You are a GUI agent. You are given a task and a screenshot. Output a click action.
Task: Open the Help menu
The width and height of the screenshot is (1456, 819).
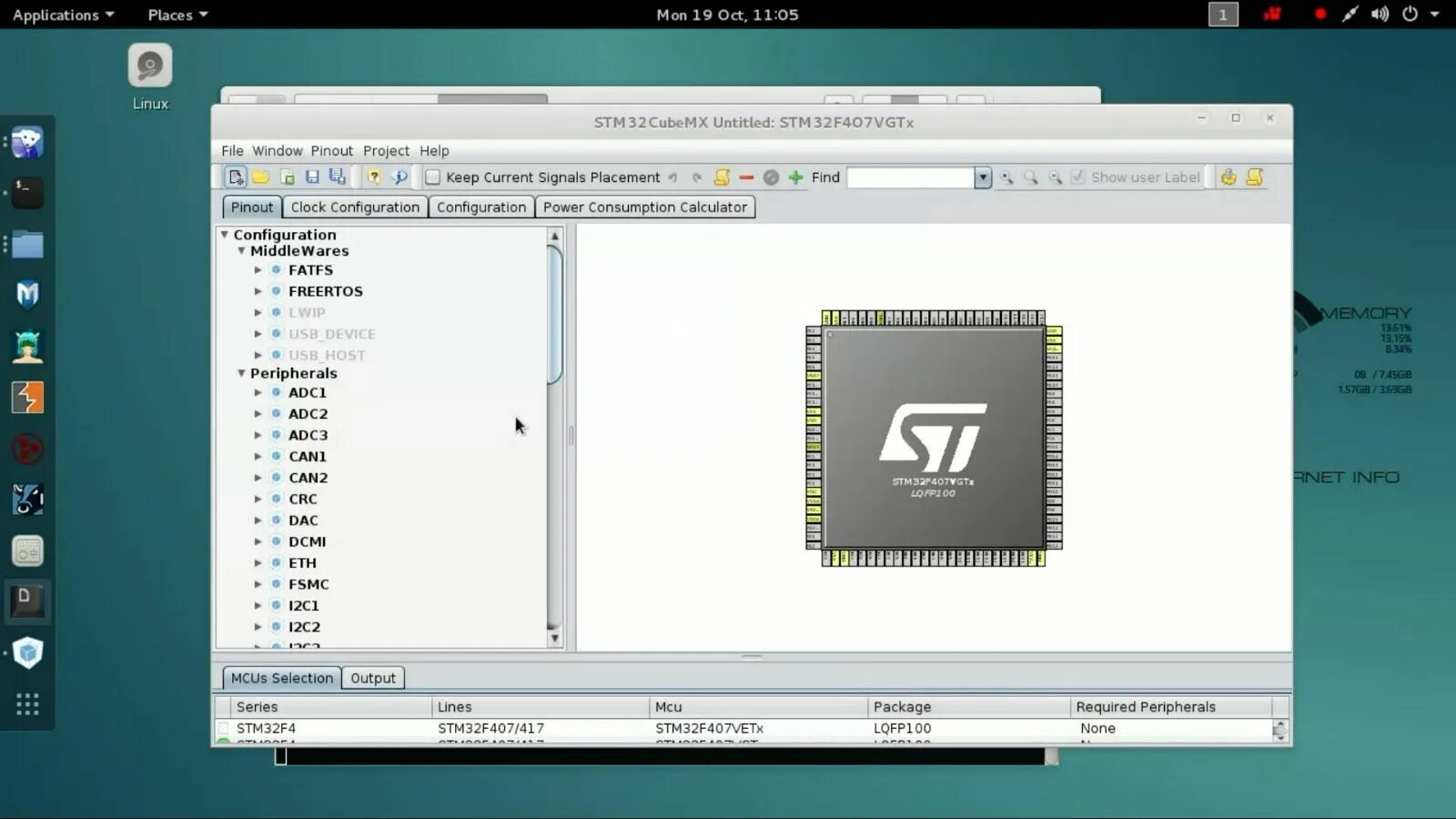(434, 151)
